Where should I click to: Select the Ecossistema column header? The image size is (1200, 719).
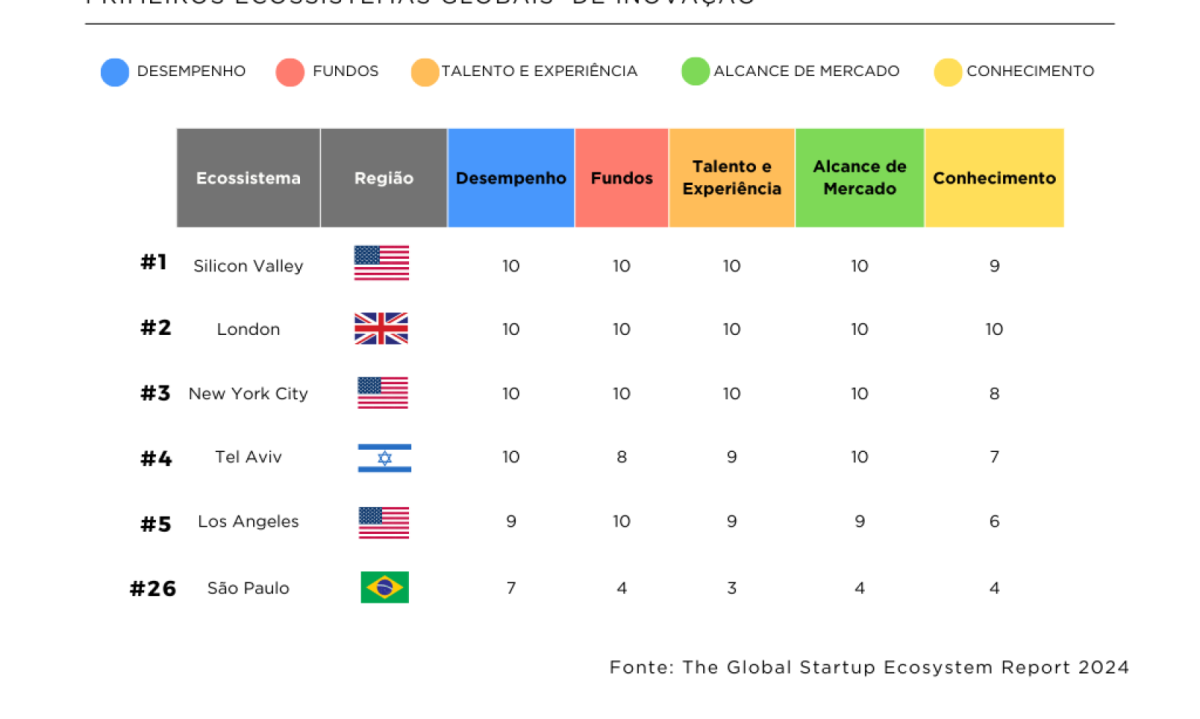coord(248,178)
